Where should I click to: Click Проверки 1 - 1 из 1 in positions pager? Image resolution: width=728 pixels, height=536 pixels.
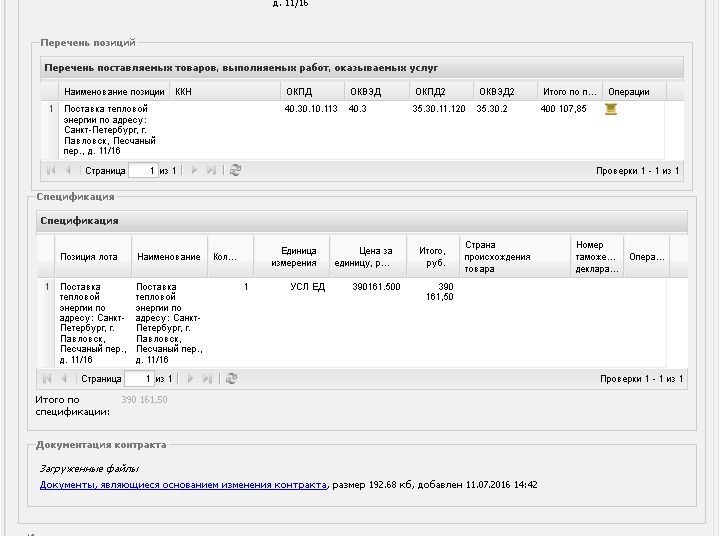(x=637, y=170)
